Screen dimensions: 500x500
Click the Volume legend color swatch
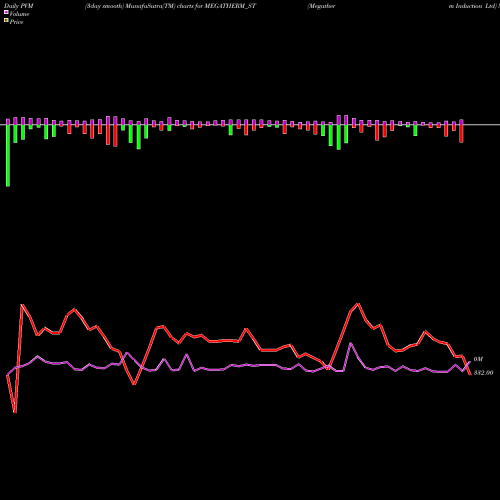coord(6,12)
